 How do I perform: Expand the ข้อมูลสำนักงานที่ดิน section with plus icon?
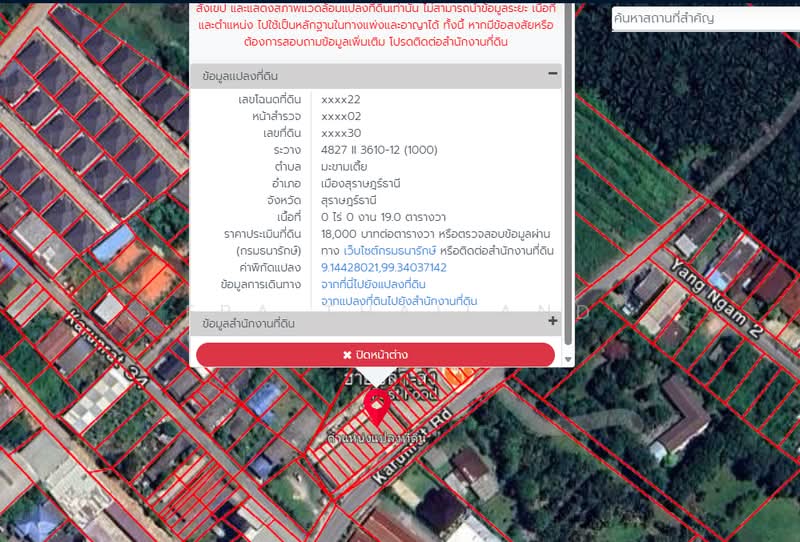(x=553, y=321)
